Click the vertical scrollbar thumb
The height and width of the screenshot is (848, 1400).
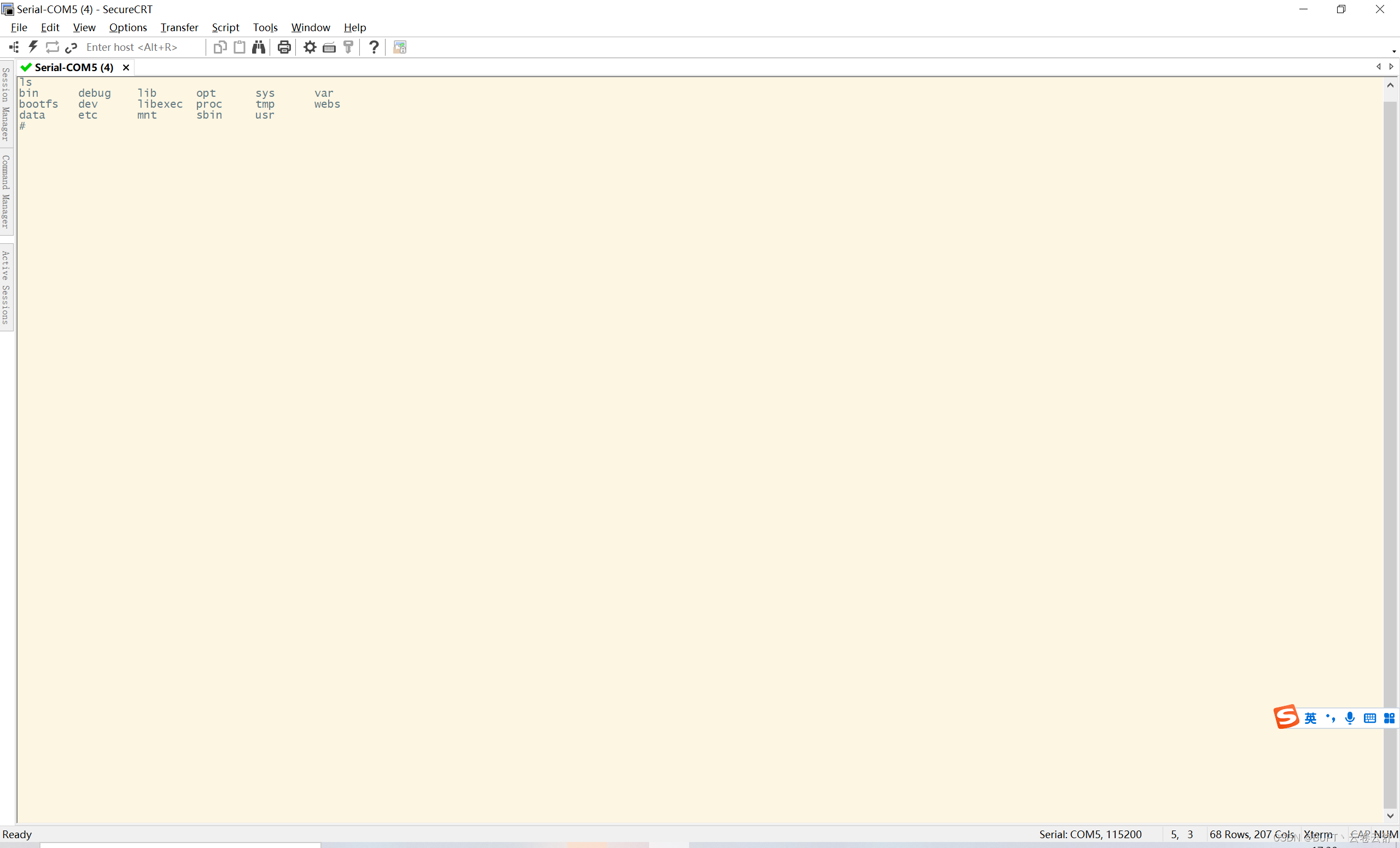(x=1390, y=454)
